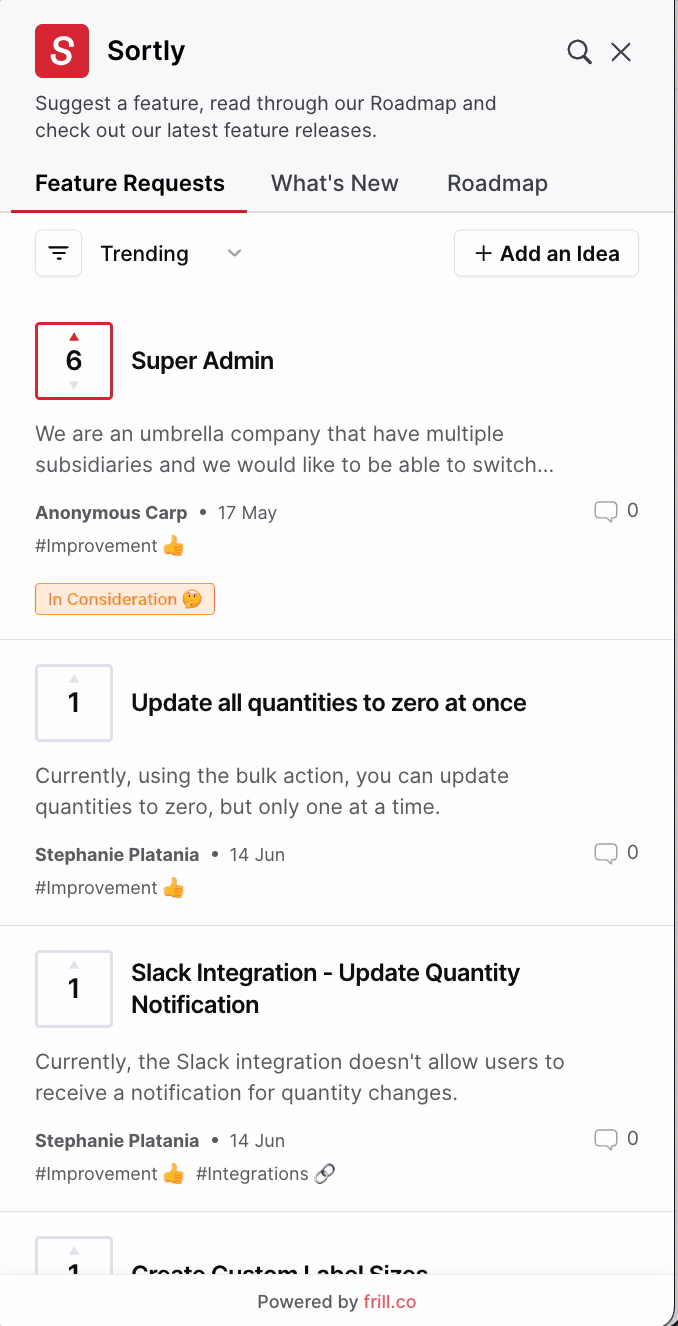This screenshot has height=1326, width=678.
Task: Switch to the What's New tab
Action: [334, 184]
